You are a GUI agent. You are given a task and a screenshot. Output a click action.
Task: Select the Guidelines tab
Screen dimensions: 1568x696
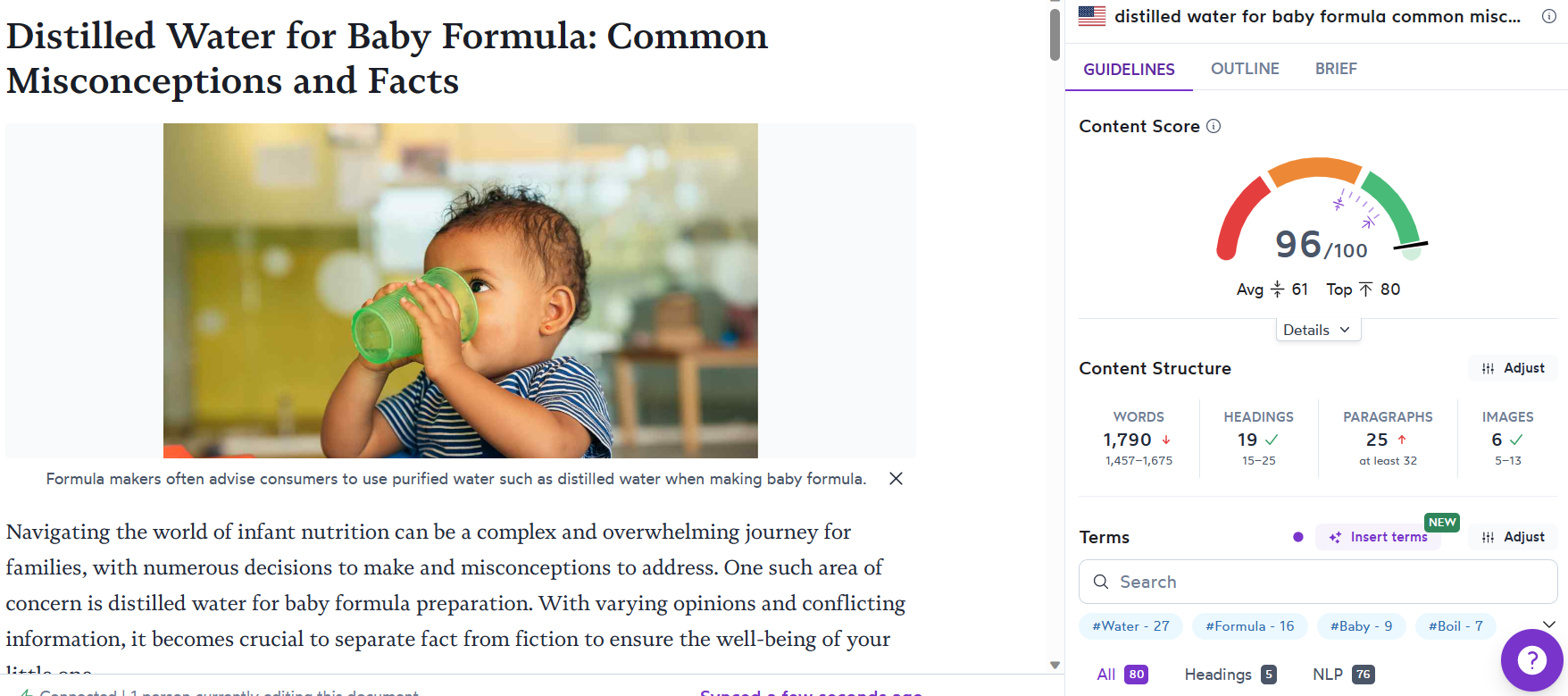pos(1129,69)
